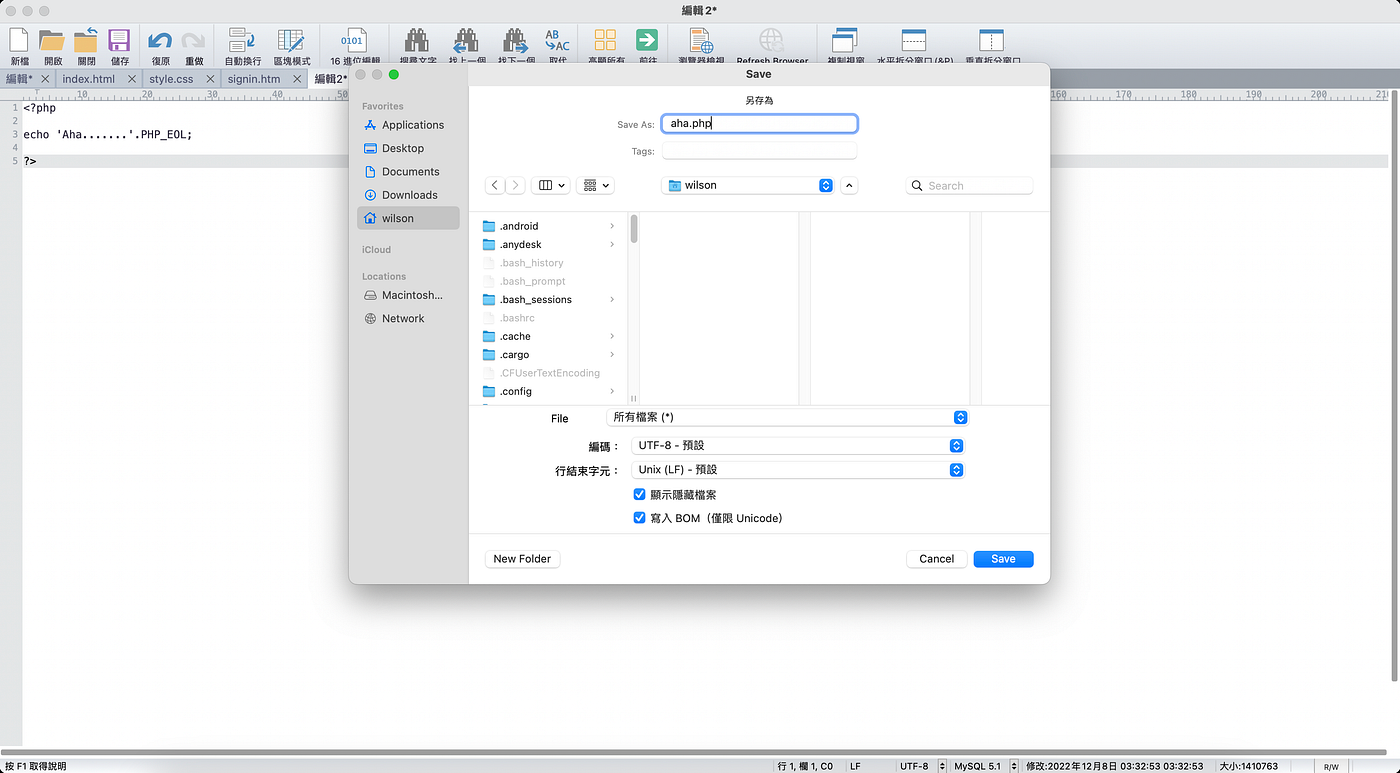Close the 編輯* tab with its X
This screenshot has width=1400, height=773.
click(44, 78)
